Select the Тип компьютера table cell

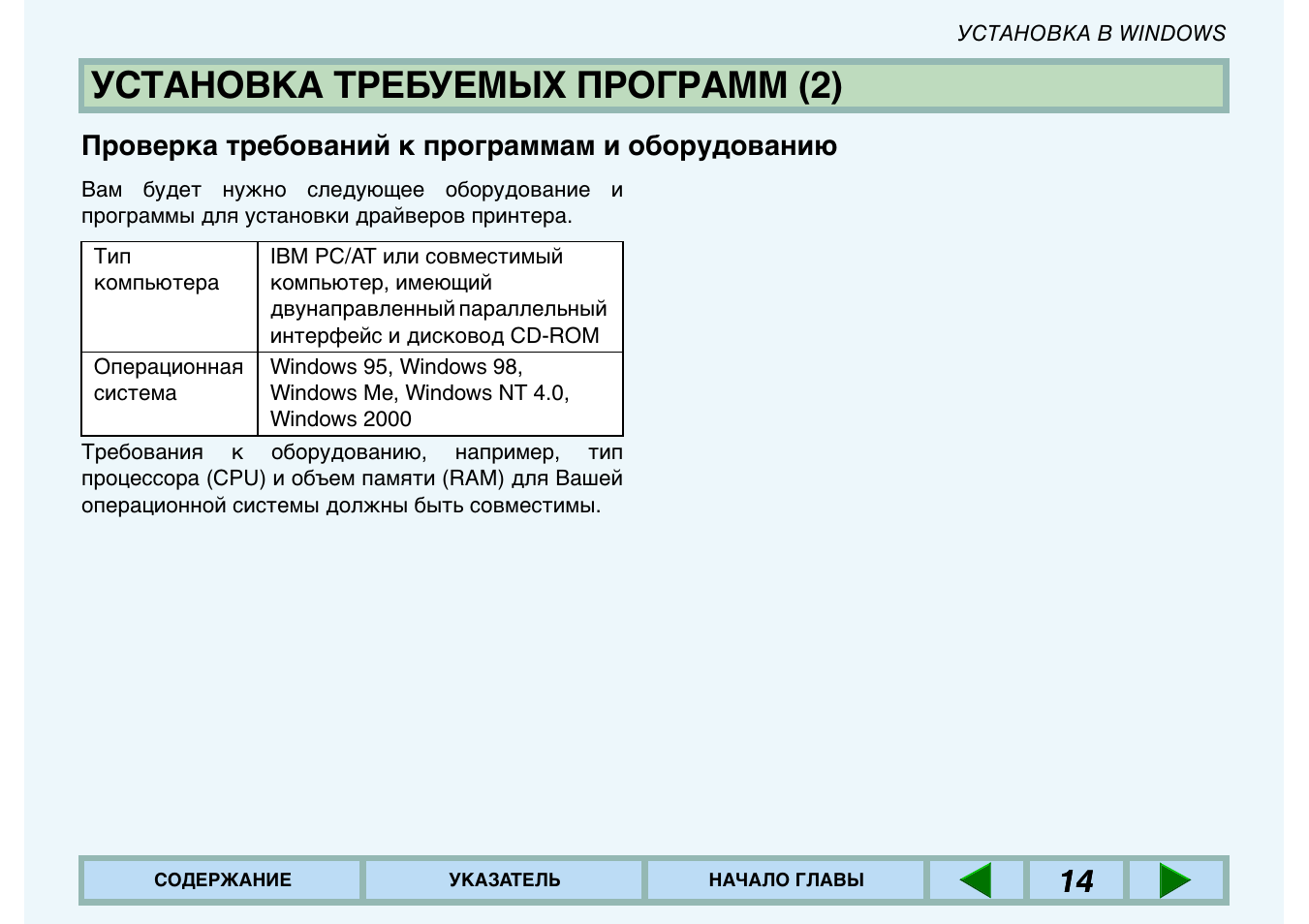[156, 270]
